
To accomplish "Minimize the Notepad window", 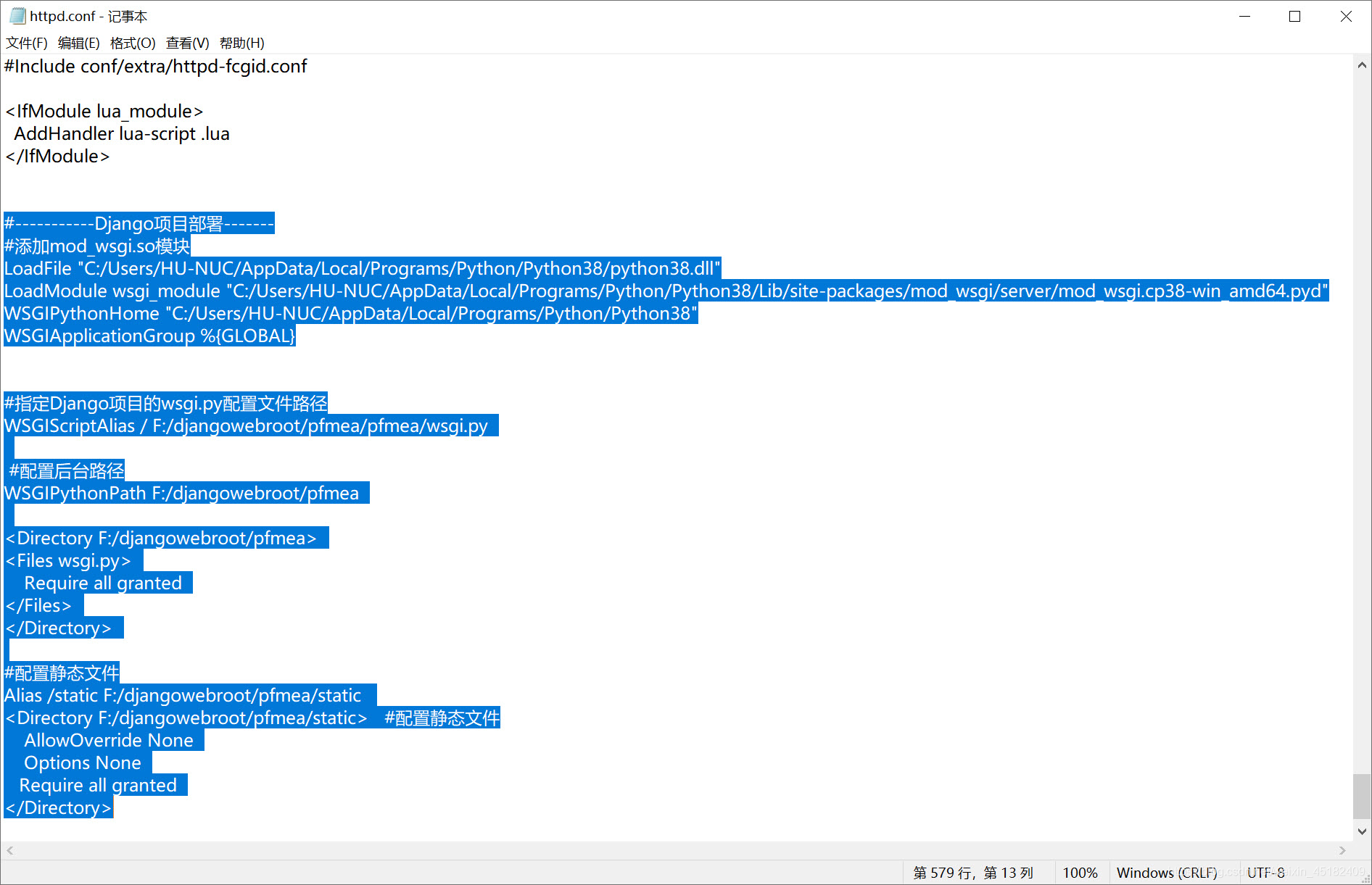I will coord(1245,16).
